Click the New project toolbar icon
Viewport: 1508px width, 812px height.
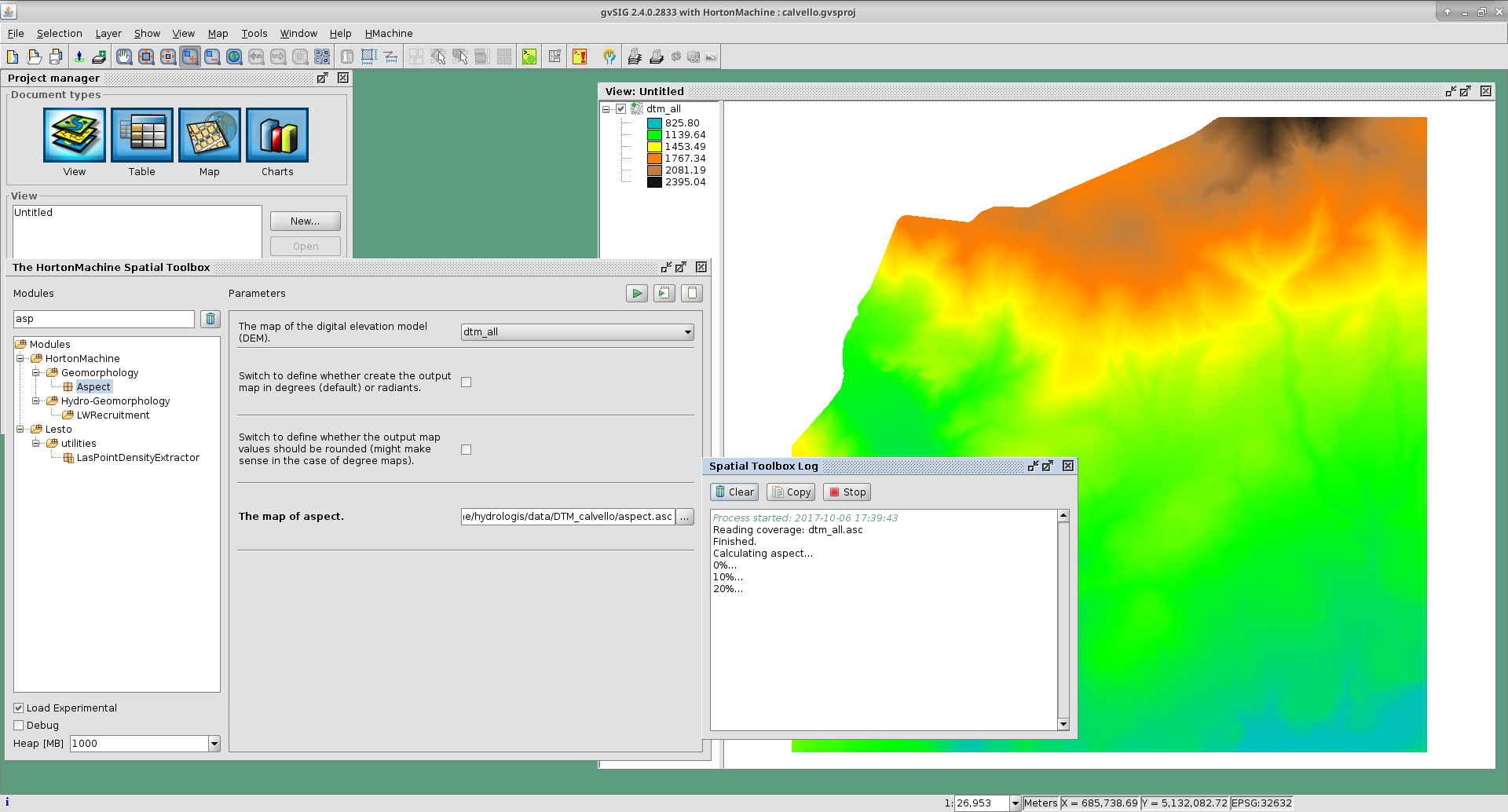click(x=13, y=57)
